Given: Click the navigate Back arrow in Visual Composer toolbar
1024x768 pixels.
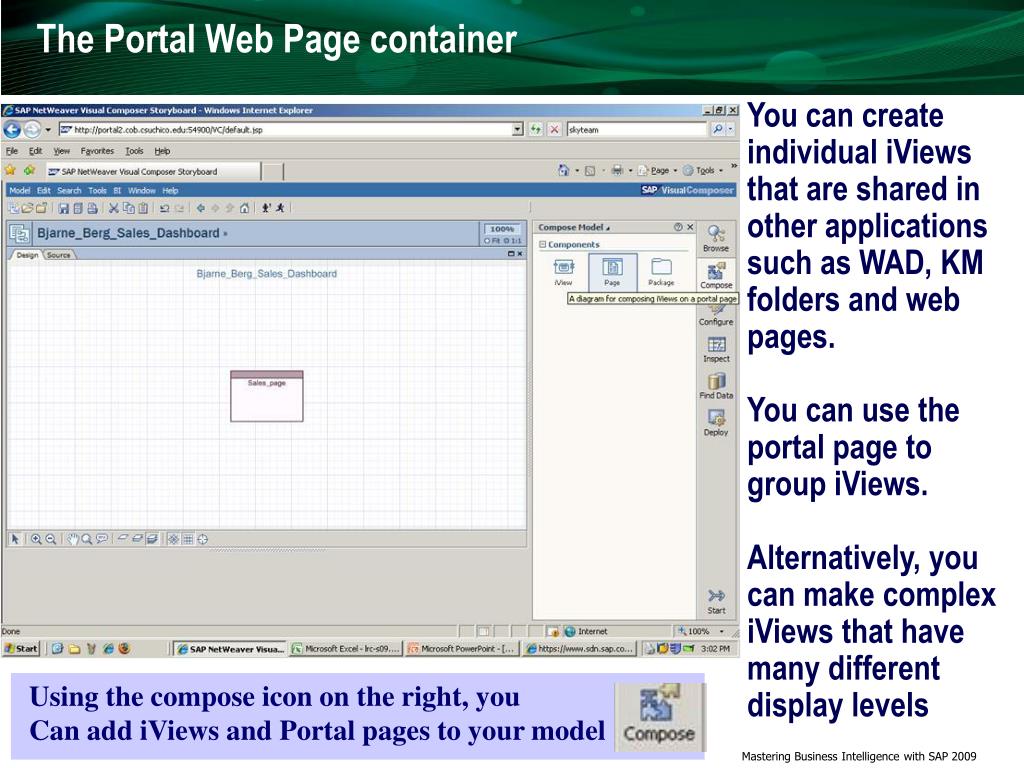Looking at the screenshot, I should click(200, 208).
